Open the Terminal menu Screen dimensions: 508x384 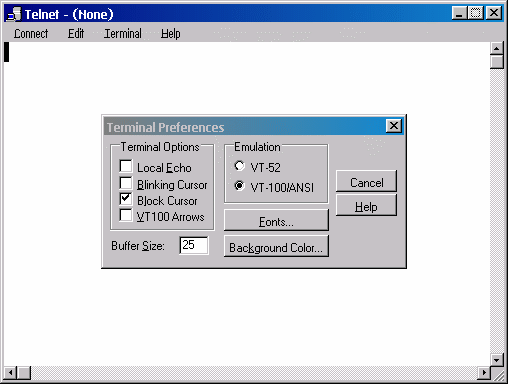click(x=123, y=34)
